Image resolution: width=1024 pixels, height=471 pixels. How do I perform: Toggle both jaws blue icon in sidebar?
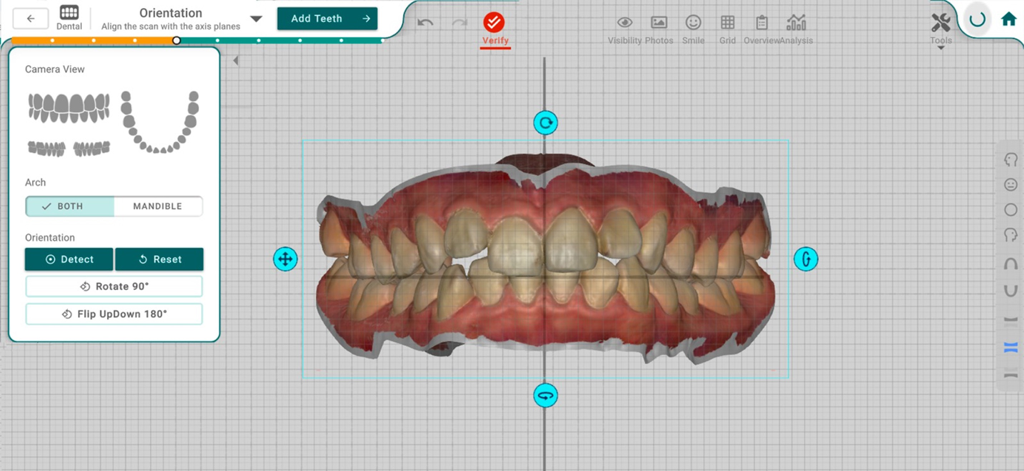coord(1010,347)
